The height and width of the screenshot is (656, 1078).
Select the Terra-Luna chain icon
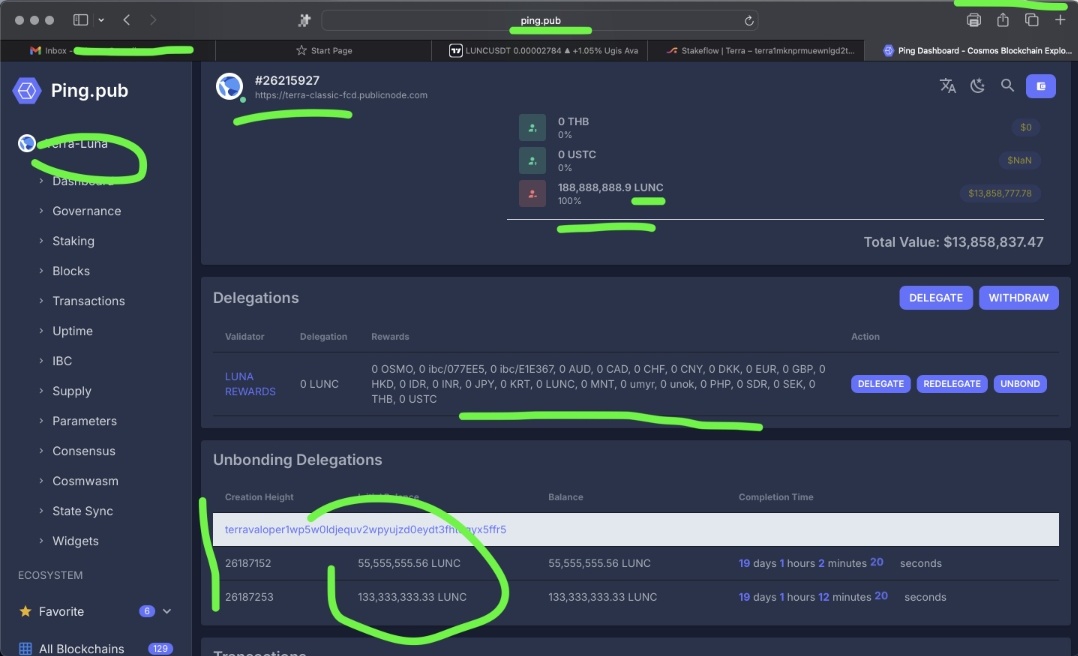tap(26, 143)
